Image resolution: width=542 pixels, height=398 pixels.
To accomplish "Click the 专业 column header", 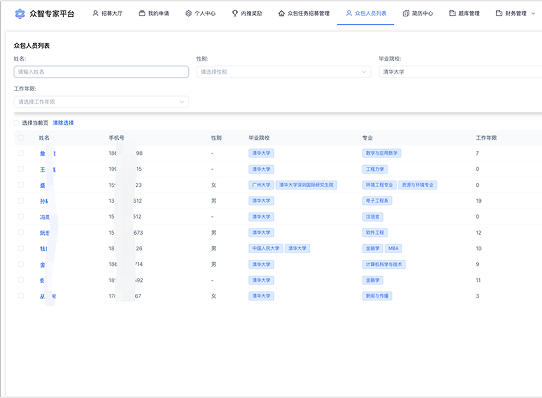I will pos(367,138).
